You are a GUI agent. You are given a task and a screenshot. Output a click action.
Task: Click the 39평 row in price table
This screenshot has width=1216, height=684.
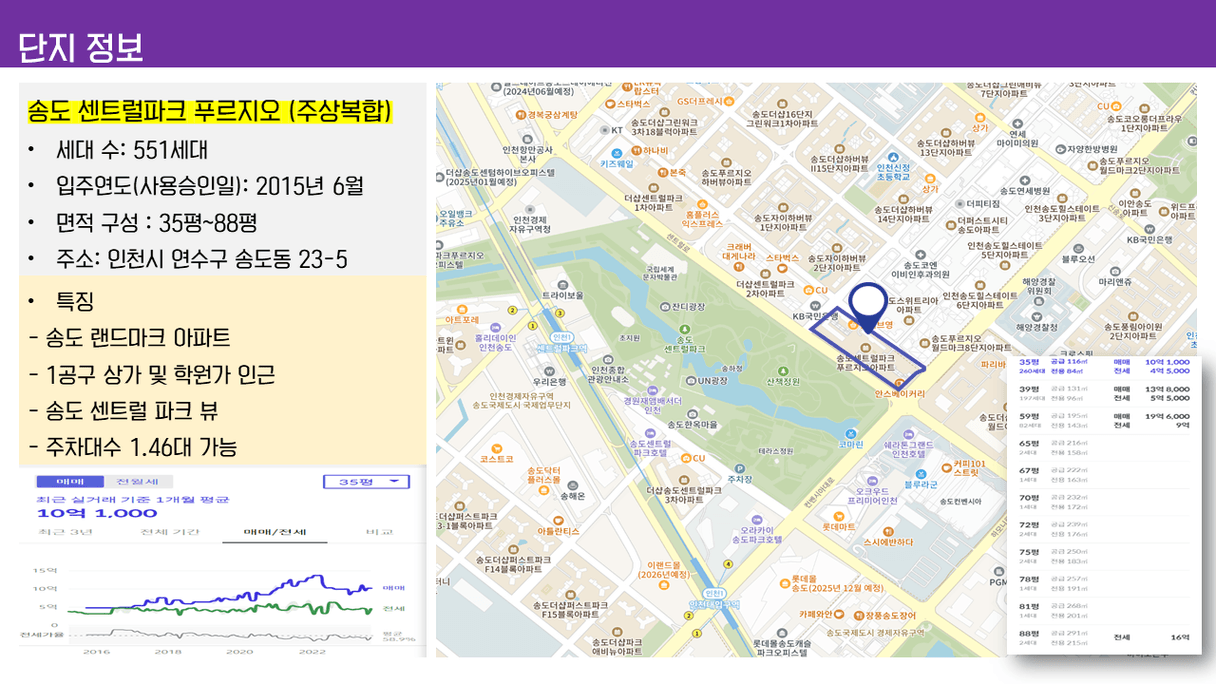1104,393
